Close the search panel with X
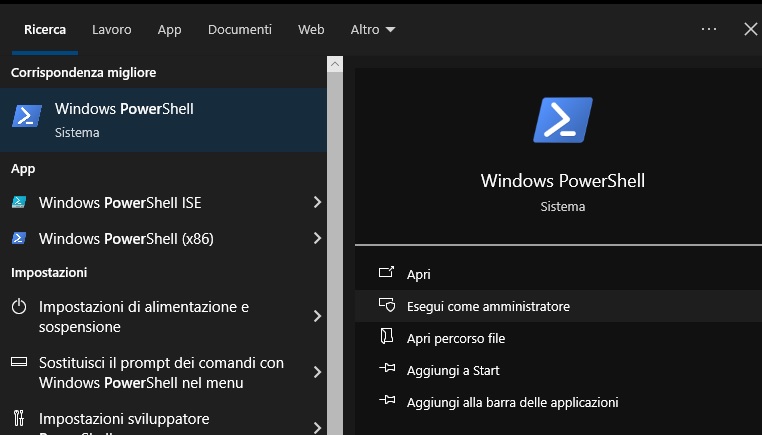The height and width of the screenshot is (435, 762). click(x=750, y=29)
